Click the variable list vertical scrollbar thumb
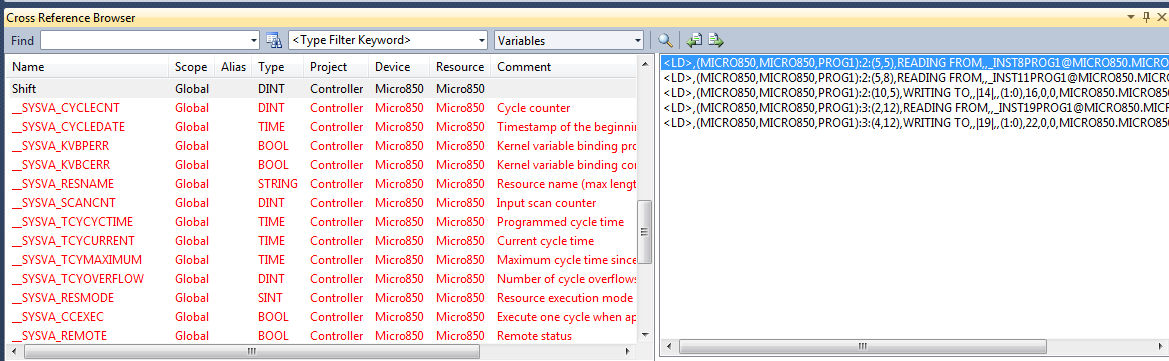Image resolution: width=1169 pixels, height=361 pixels. click(x=645, y=231)
